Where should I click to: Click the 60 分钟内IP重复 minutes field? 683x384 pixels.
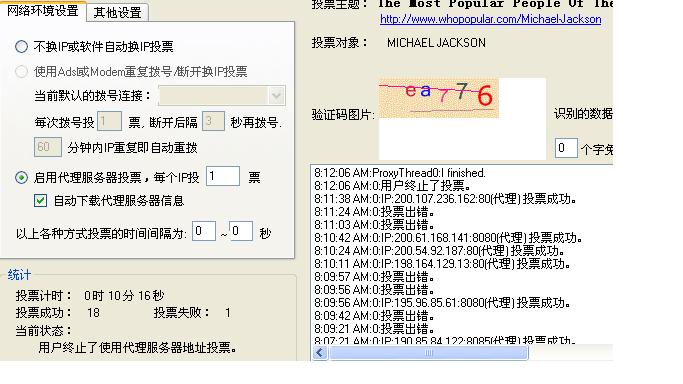tap(48, 147)
